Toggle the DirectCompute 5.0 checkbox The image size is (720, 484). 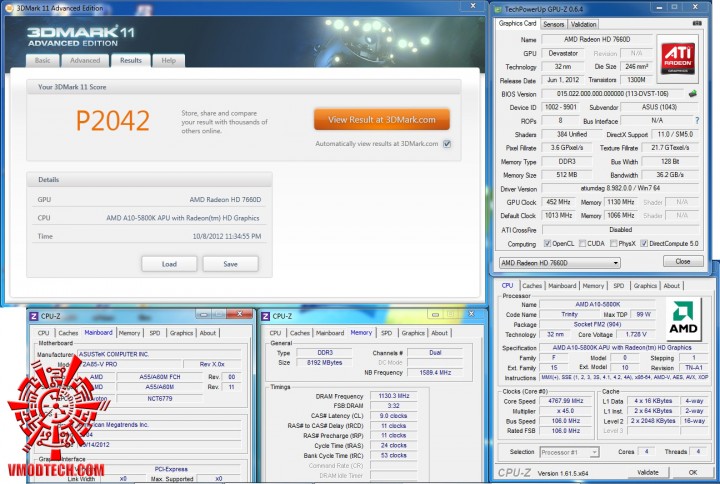644,243
